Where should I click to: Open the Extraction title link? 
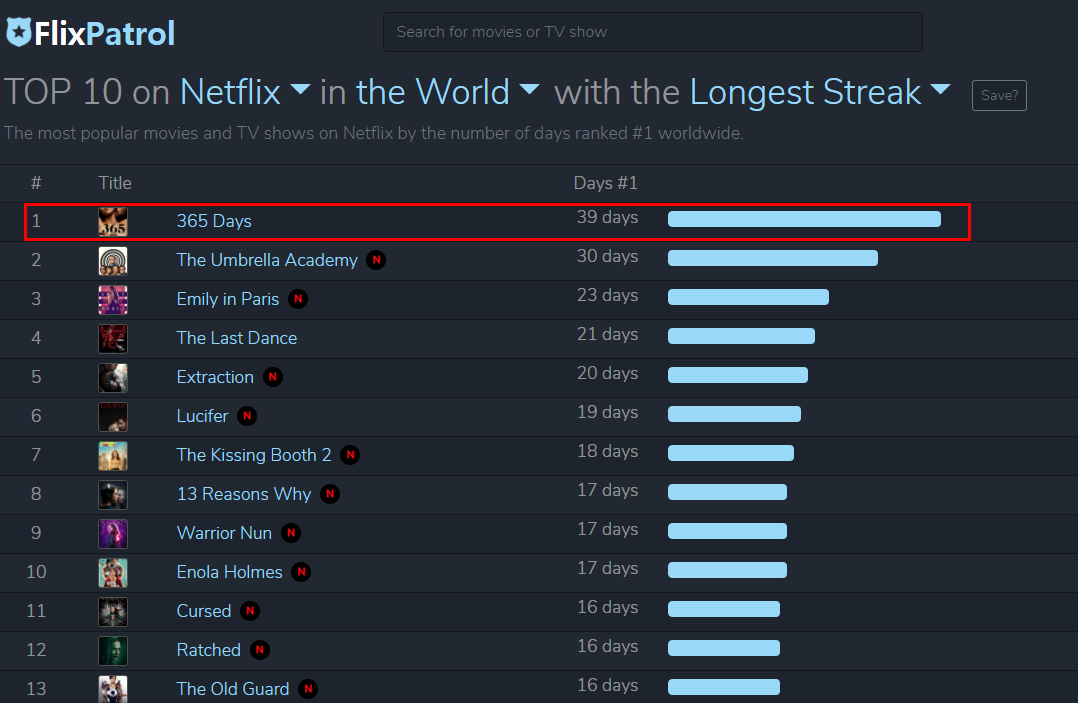pyautogui.click(x=215, y=377)
